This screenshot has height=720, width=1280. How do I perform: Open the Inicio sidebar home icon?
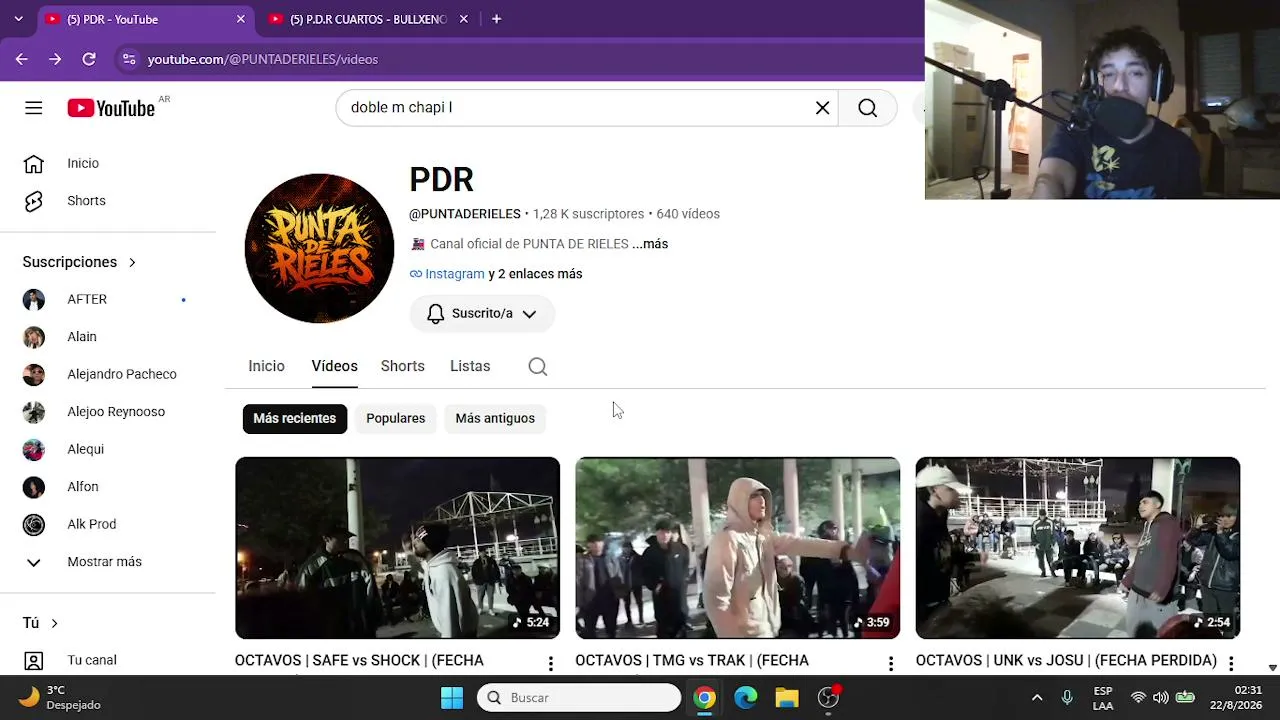coord(34,163)
